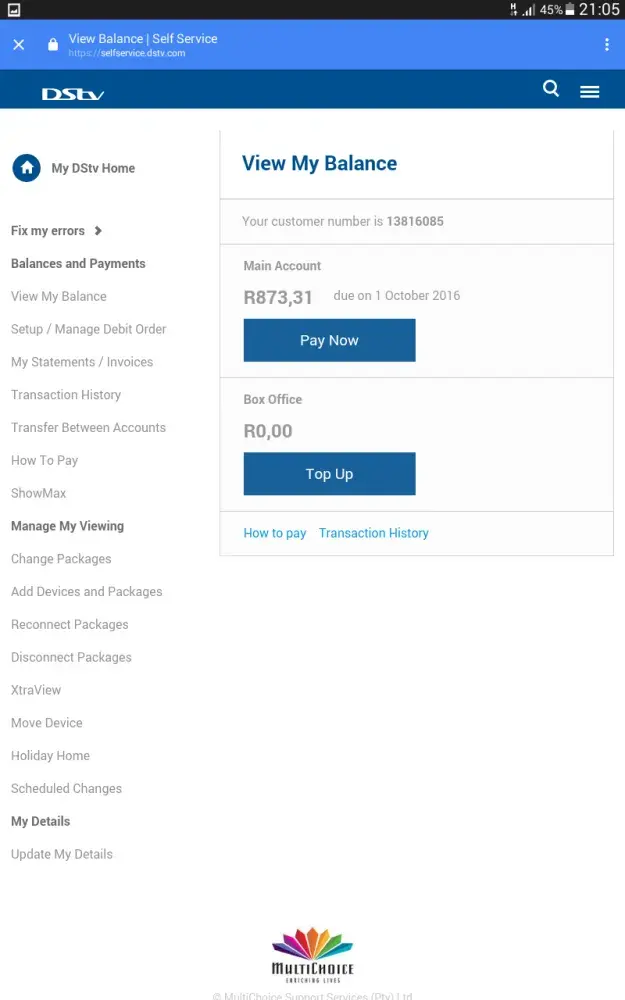
Task: Expand the Fix my errors arrow
Action: pyautogui.click(x=98, y=231)
